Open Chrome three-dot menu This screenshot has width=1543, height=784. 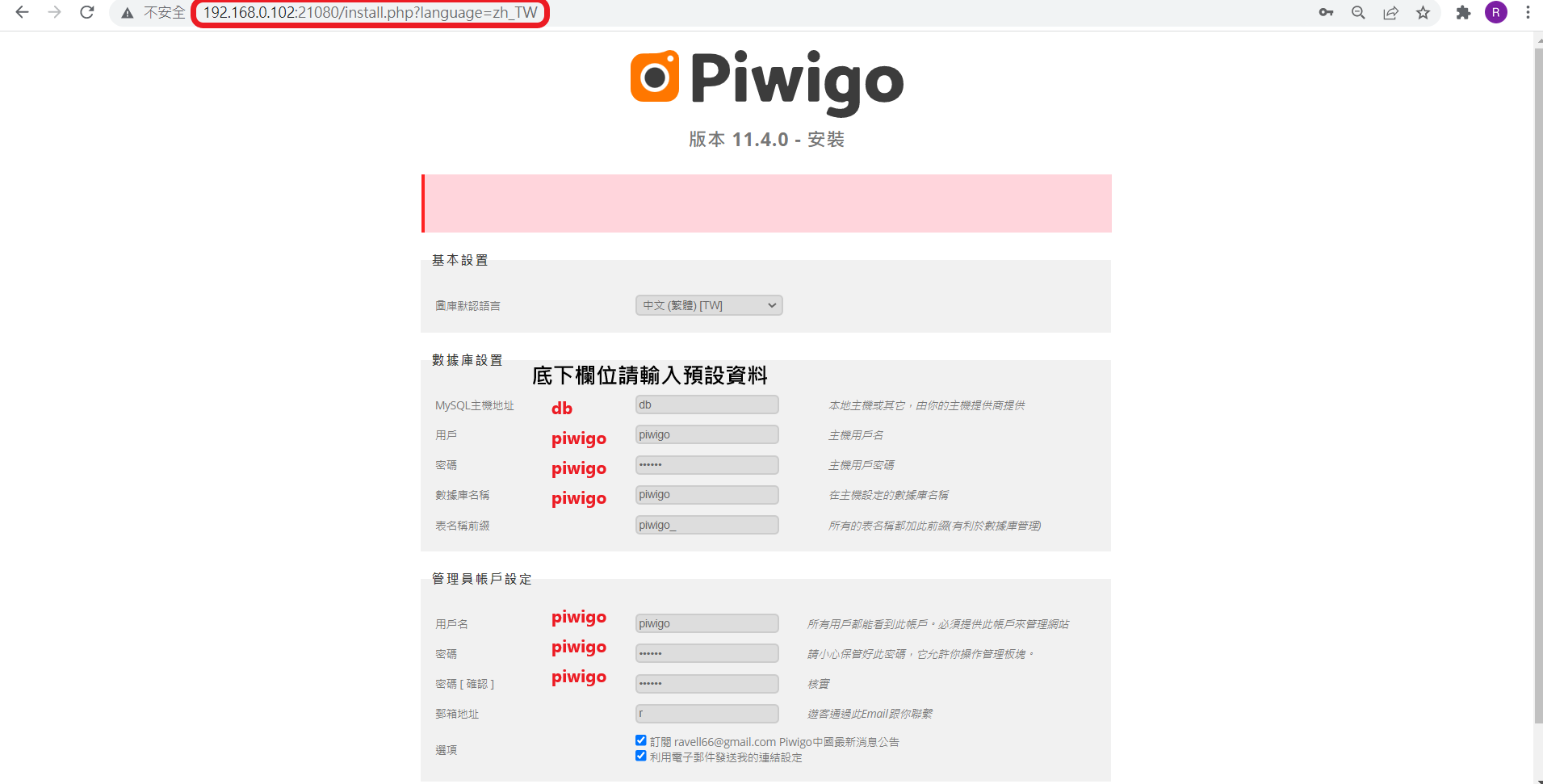tap(1528, 13)
